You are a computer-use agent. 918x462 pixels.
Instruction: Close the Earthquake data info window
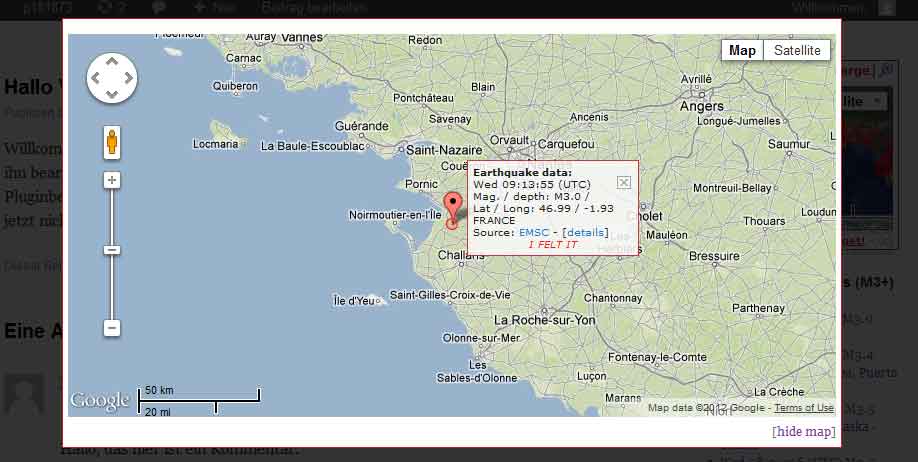624,183
